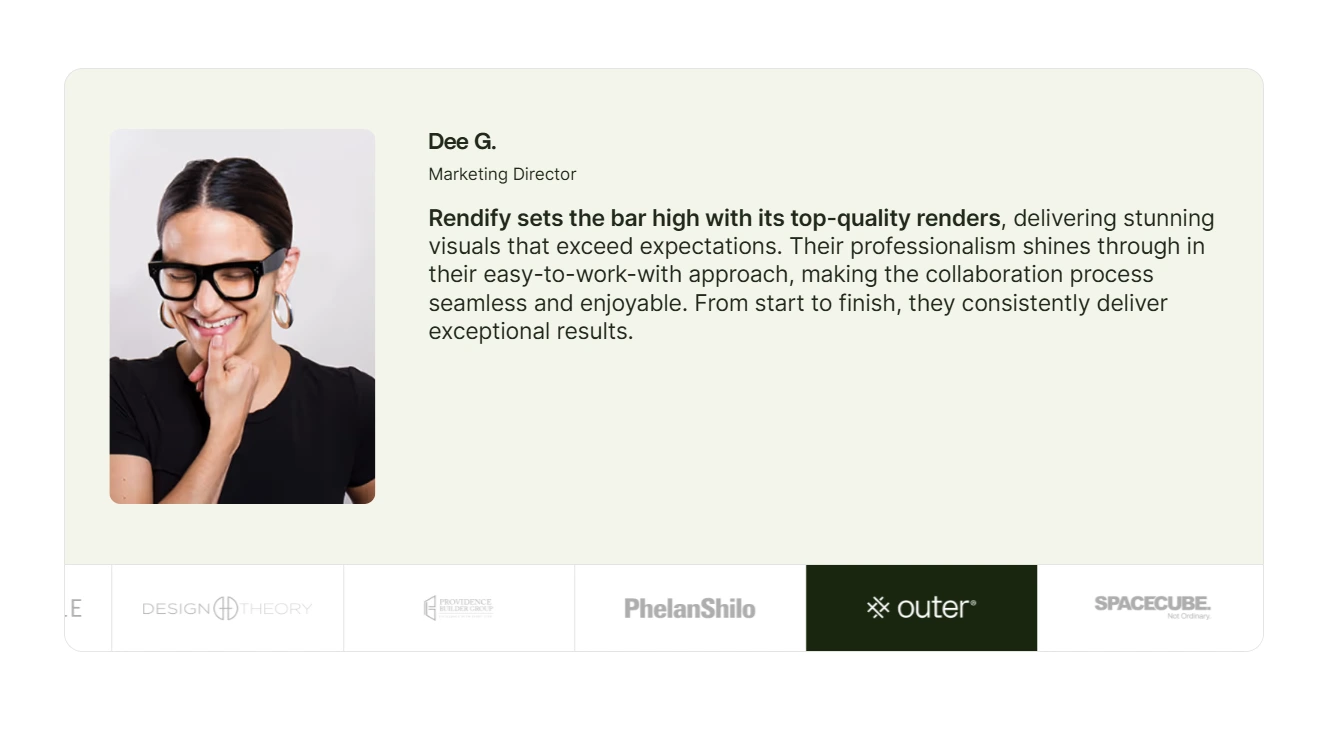Click the word DESIGN in Design Theory logo
This screenshot has height=730, width=1343.
(176, 608)
